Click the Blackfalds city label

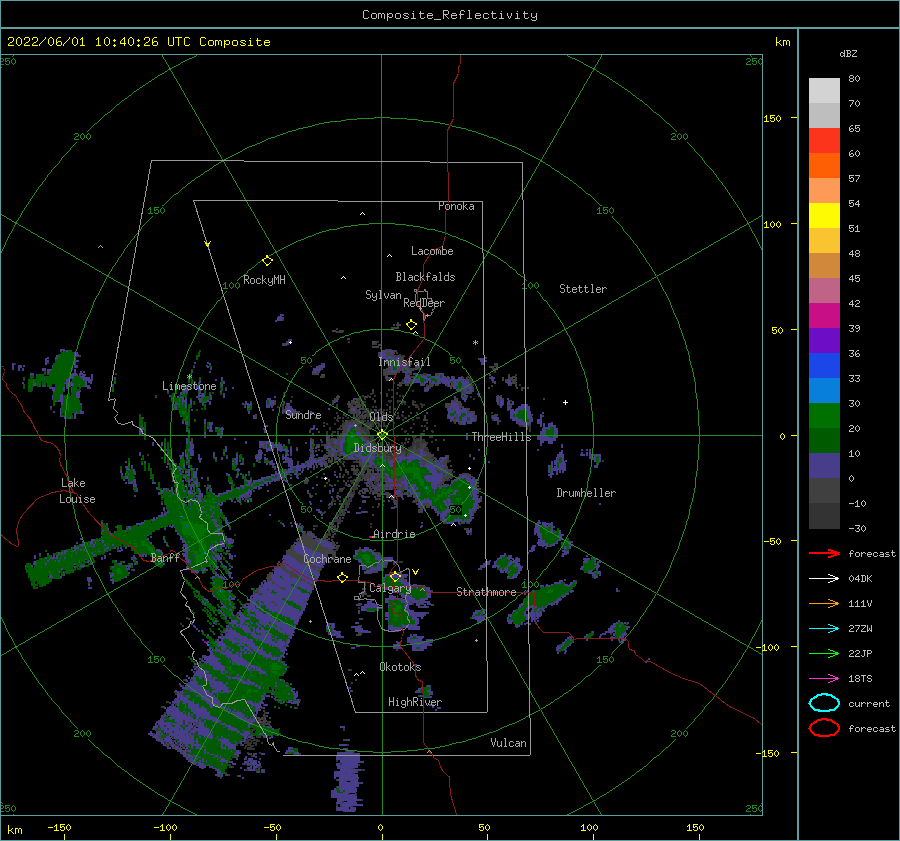(x=425, y=277)
